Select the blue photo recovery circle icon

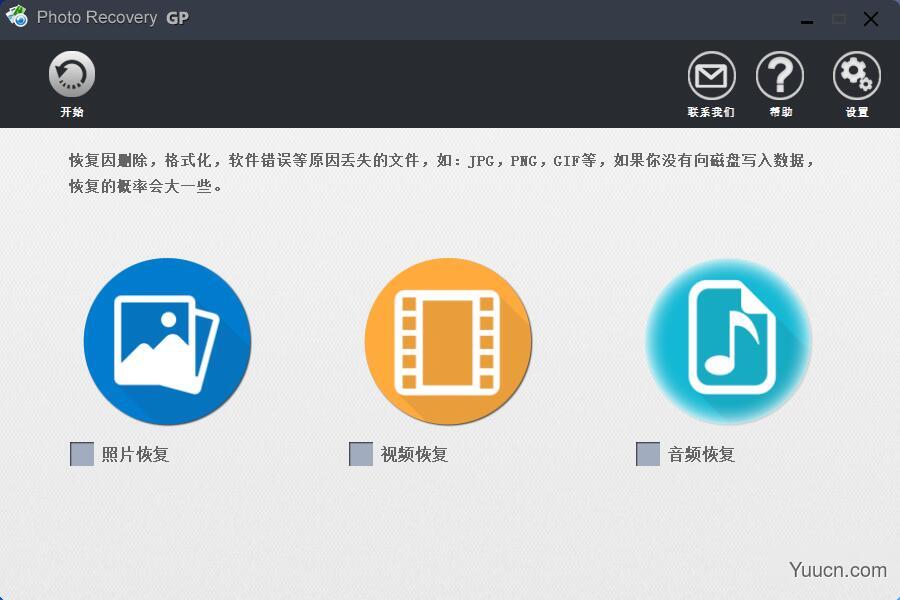coord(167,342)
